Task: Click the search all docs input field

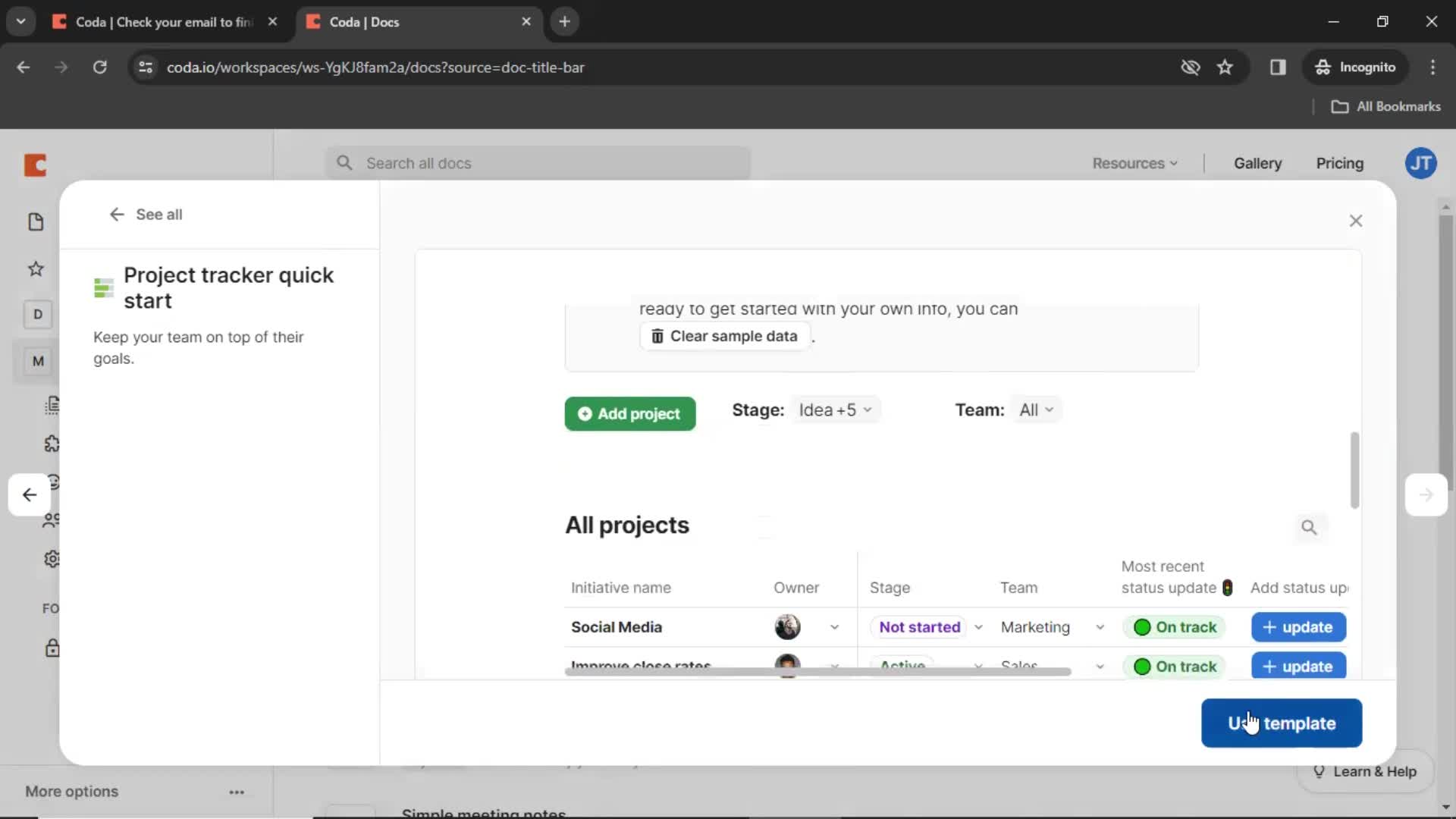Action: (540, 162)
